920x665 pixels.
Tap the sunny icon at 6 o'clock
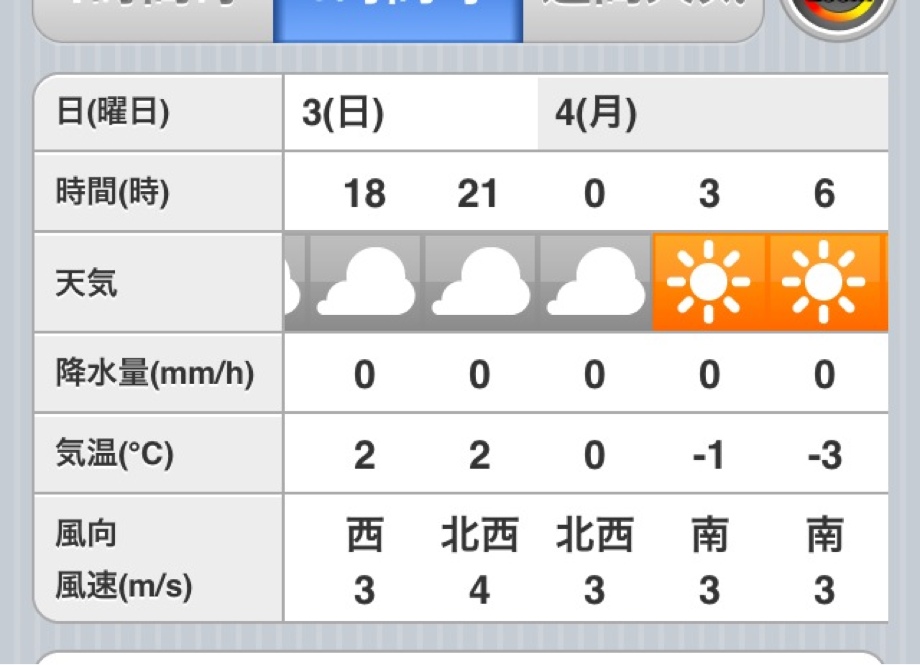[824, 282]
